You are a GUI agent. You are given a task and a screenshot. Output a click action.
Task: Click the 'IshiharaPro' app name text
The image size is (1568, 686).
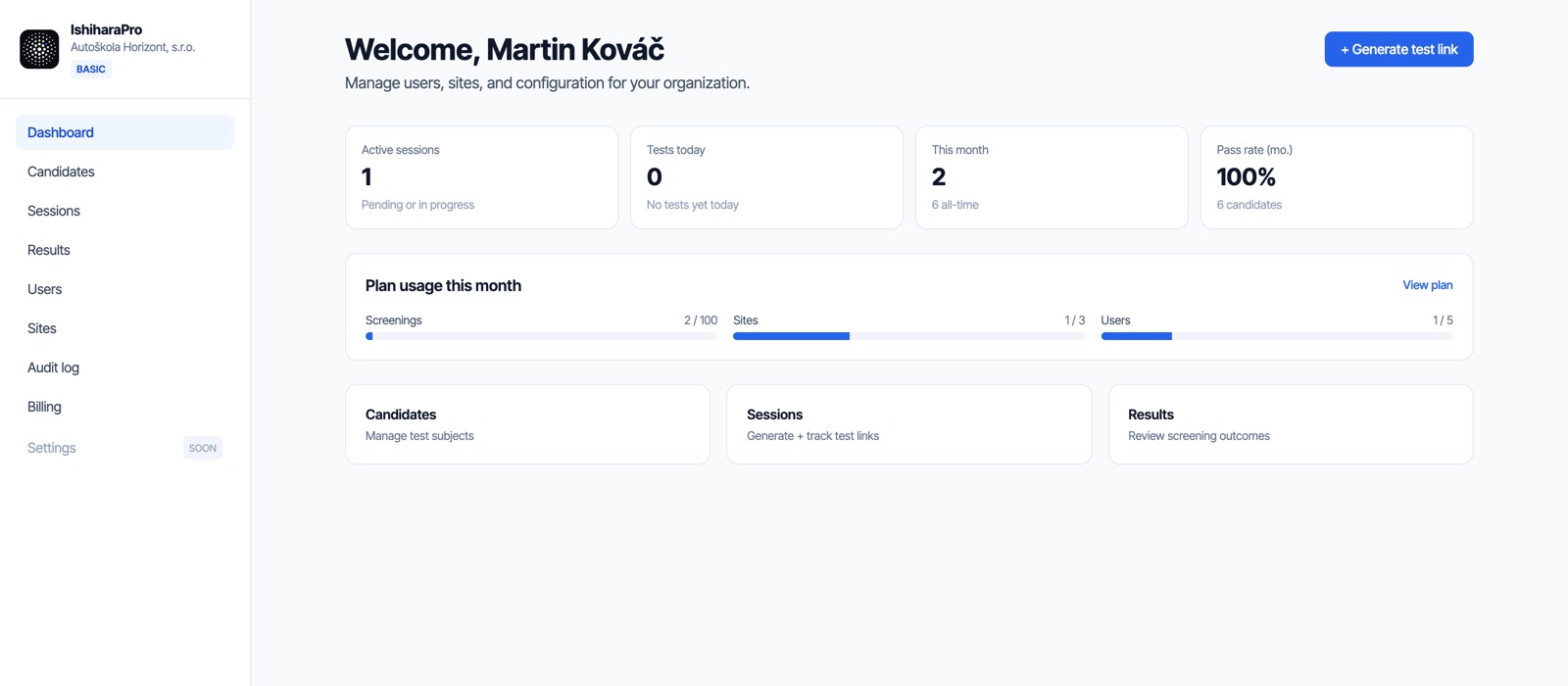pos(106,29)
